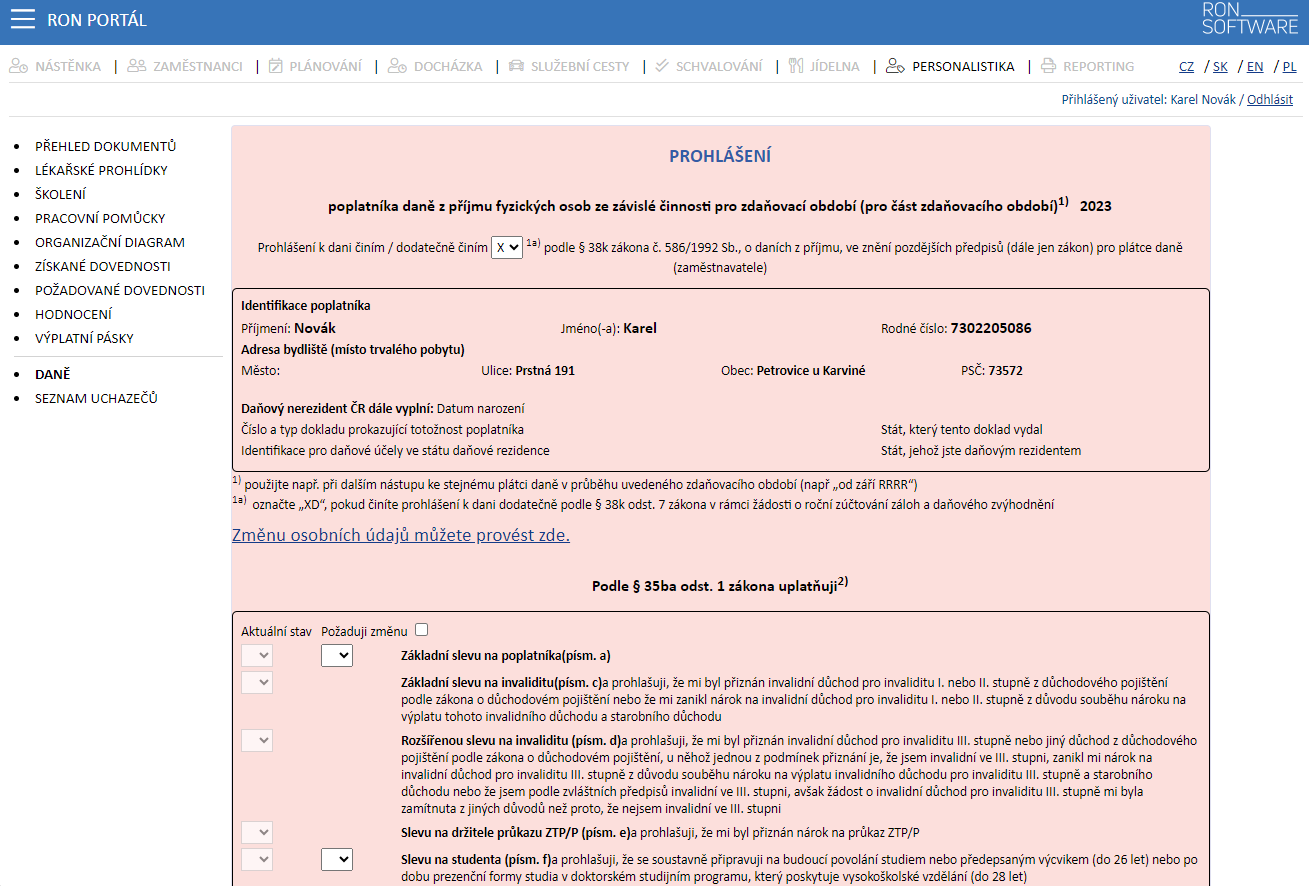Click the Zaměstnanci people icon
1309x886 pixels.
pyautogui.click(x=137, y=66)
